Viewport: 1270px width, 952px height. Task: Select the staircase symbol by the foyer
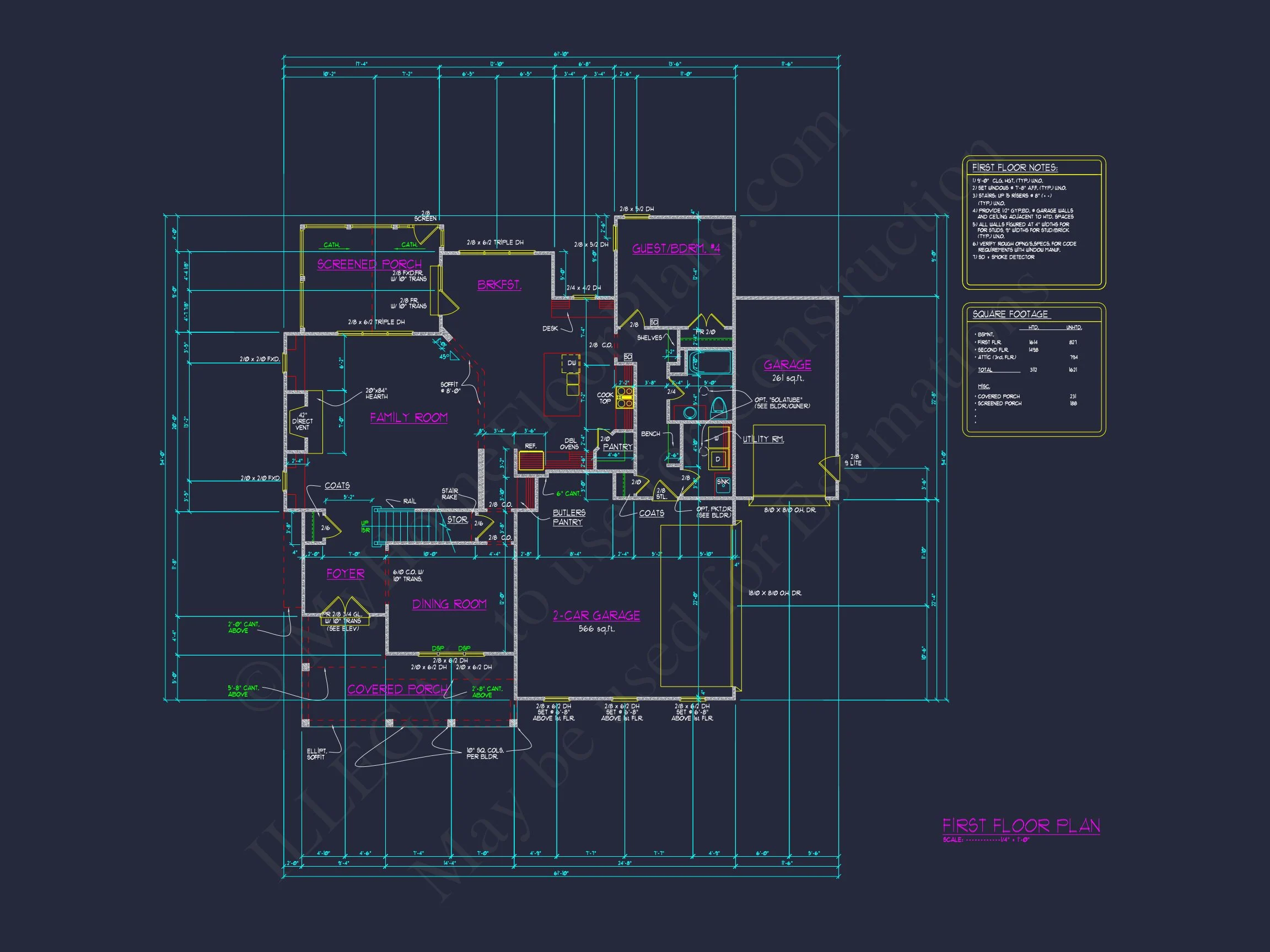pyautogui.click(x=402, y=525)
